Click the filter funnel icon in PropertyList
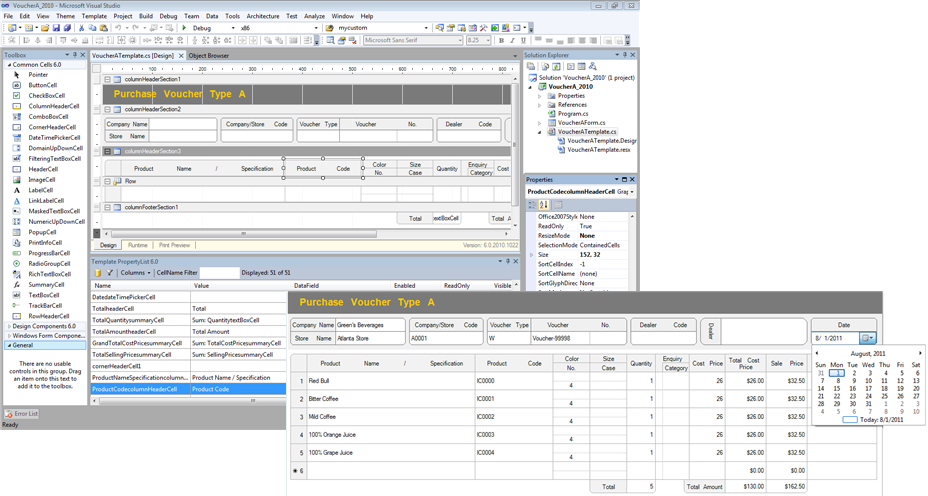This screenshot has width=928, height=496. coord(109,273)
